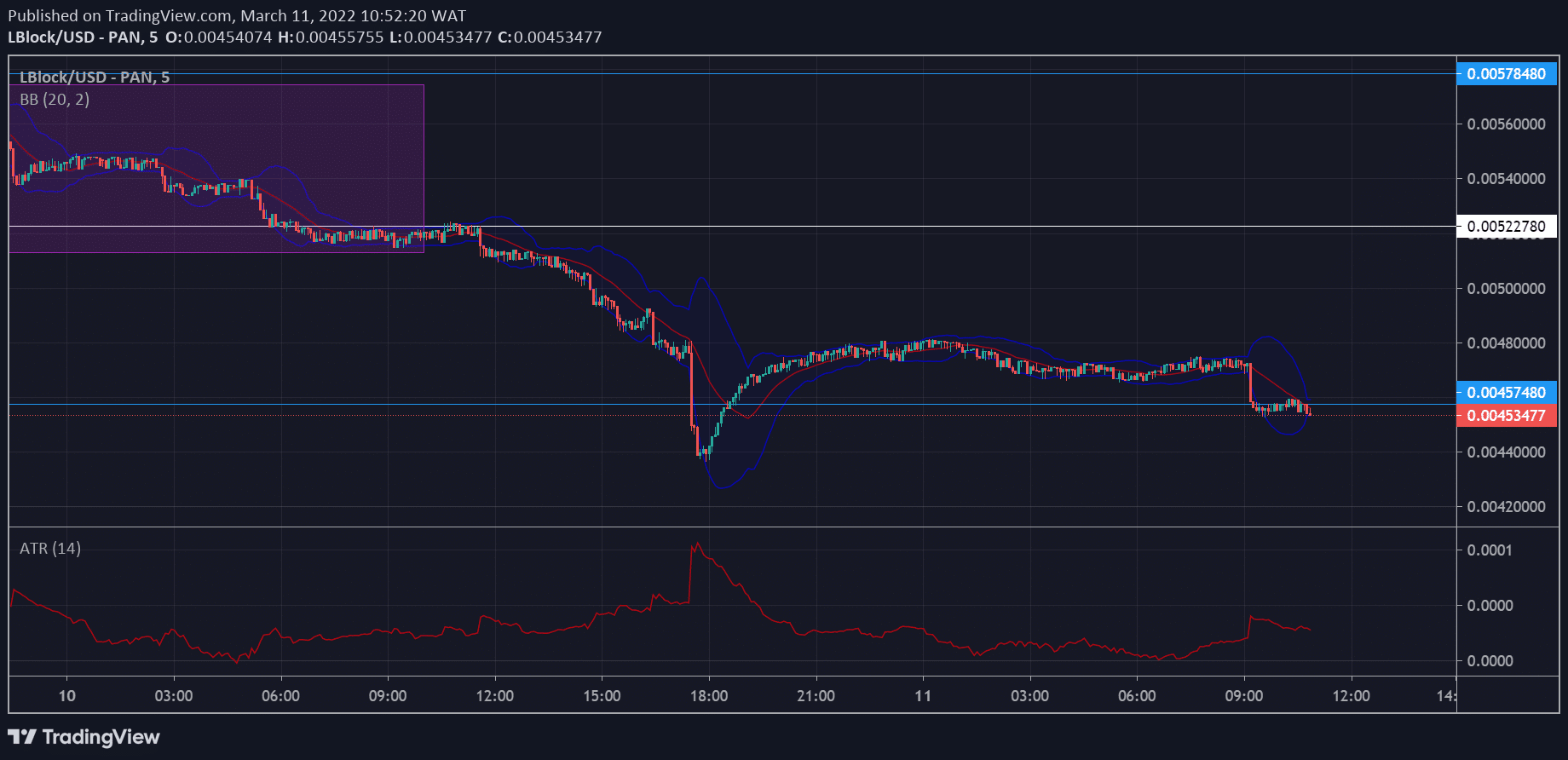This screenshot has height=760, width=1568.
Task: Click the final 12:00 time axis label
Action: (x=1351, y=696)
